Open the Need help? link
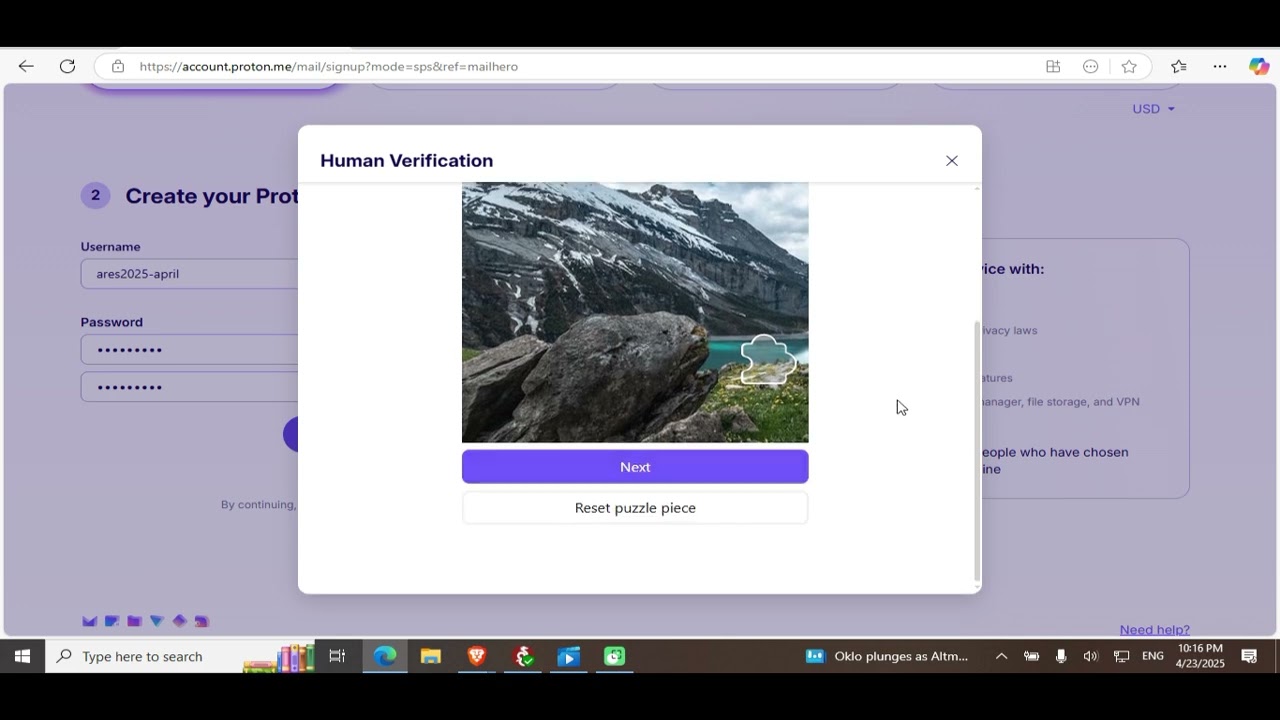Screen dimensions: 1280x720 [x=1155, y=630]
